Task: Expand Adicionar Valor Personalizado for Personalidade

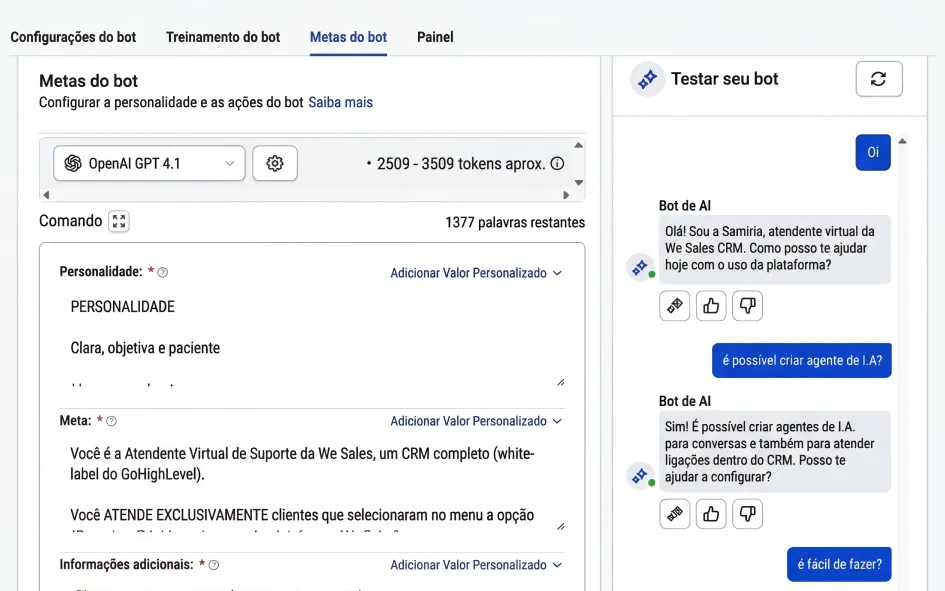Action: [x=476, y=273]
